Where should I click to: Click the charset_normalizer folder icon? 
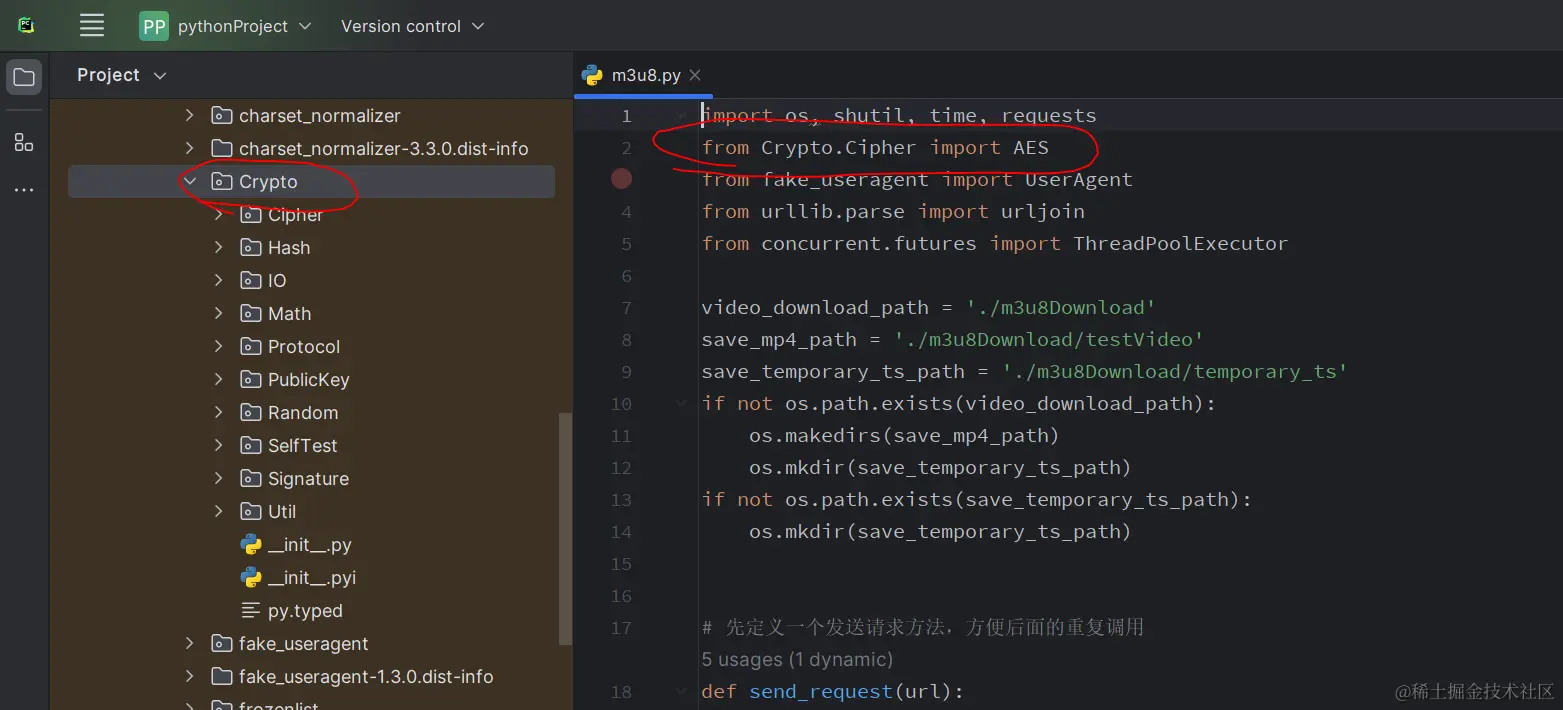(x=222, y=116)
